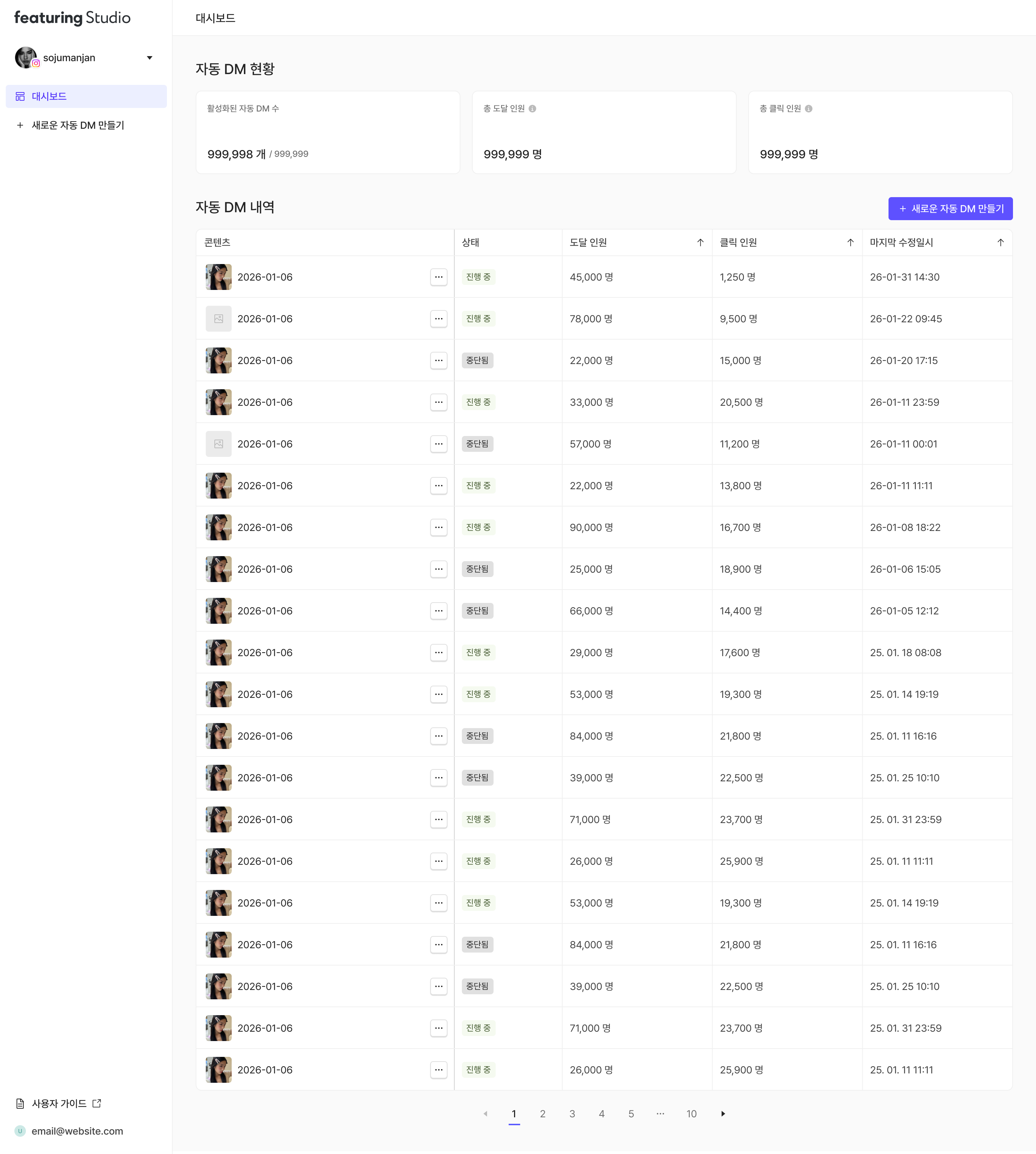Open the options menu for the 중단됨 third row
1036x1154 pixels.
click(x=438, y=360)
